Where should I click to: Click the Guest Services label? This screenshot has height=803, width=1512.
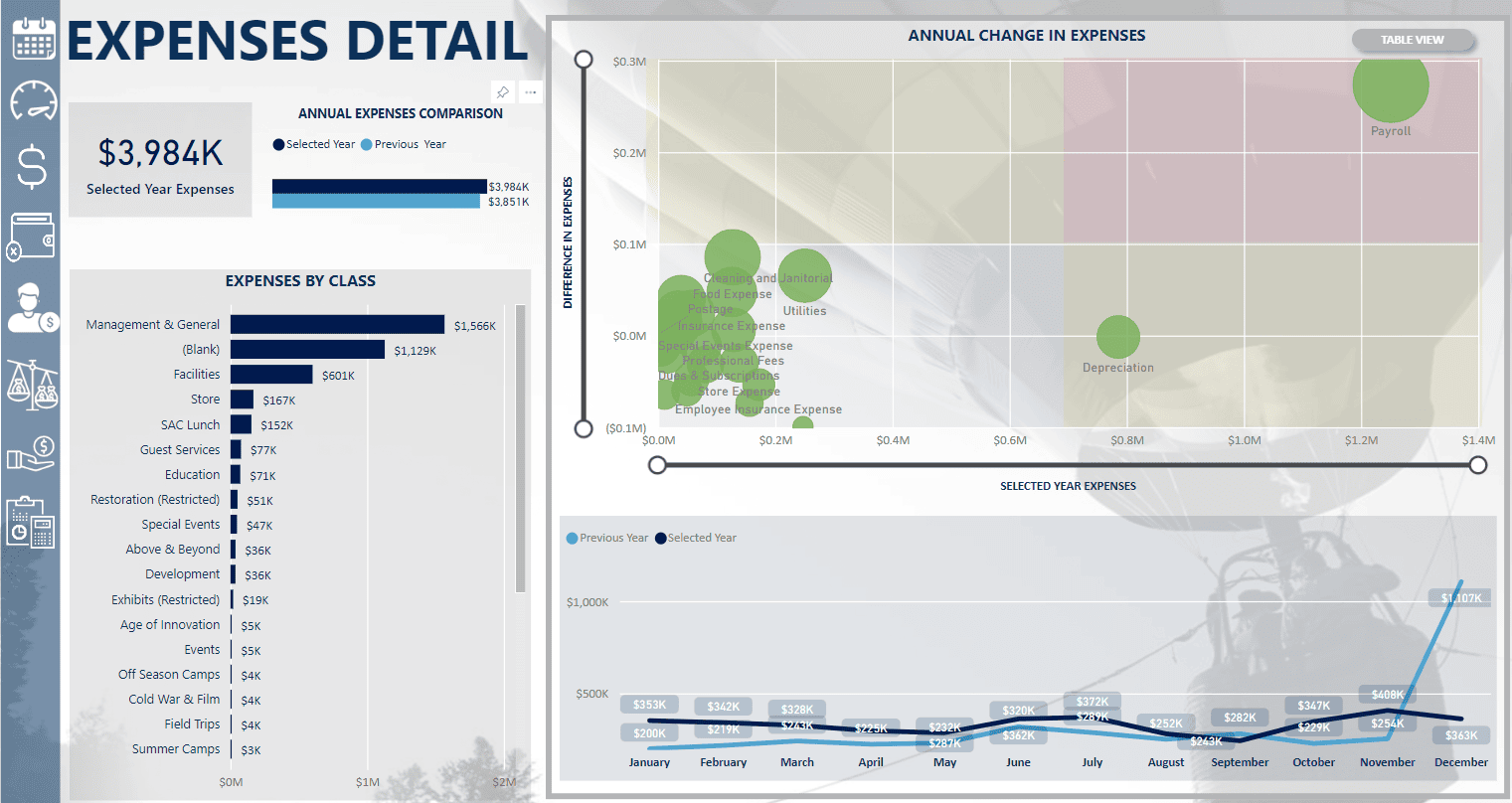(x=180, y=449)
